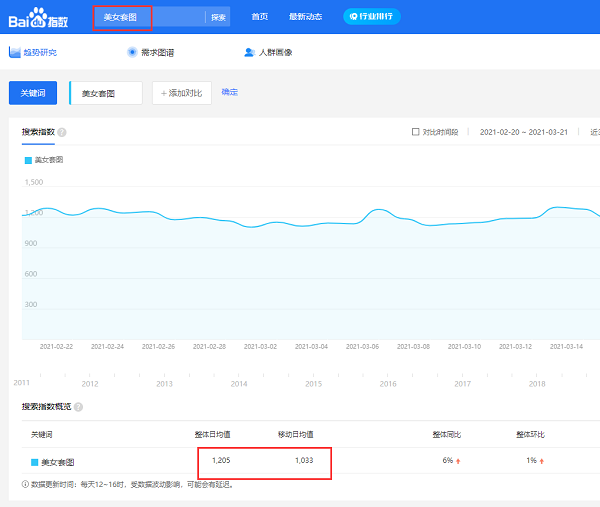Viewport: 600px width, 507px height.
Task: Click the info icon before 数据更新时间
Action: coord(25,484)
